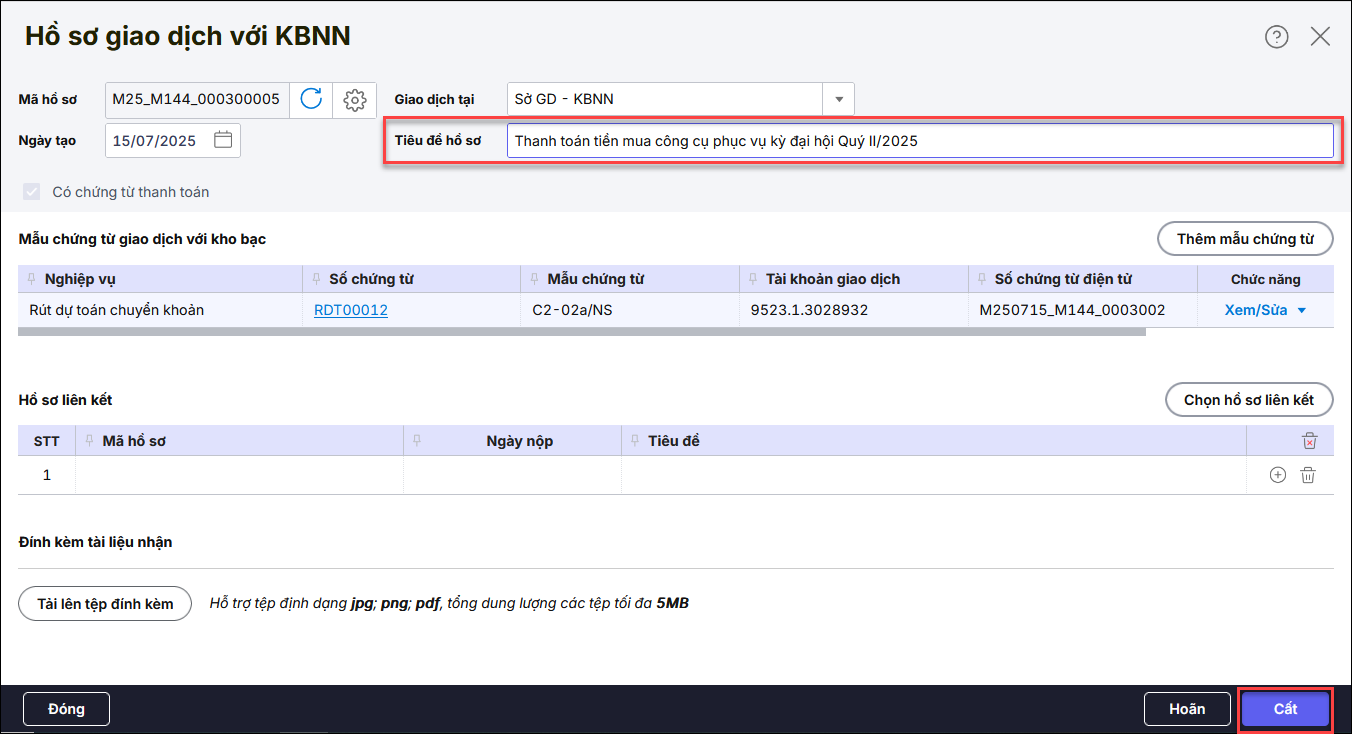This screenshot has width=1352, height=734.
Task: Click the Chọn hồ sơ liên kết button
Action: point(1249,400)
